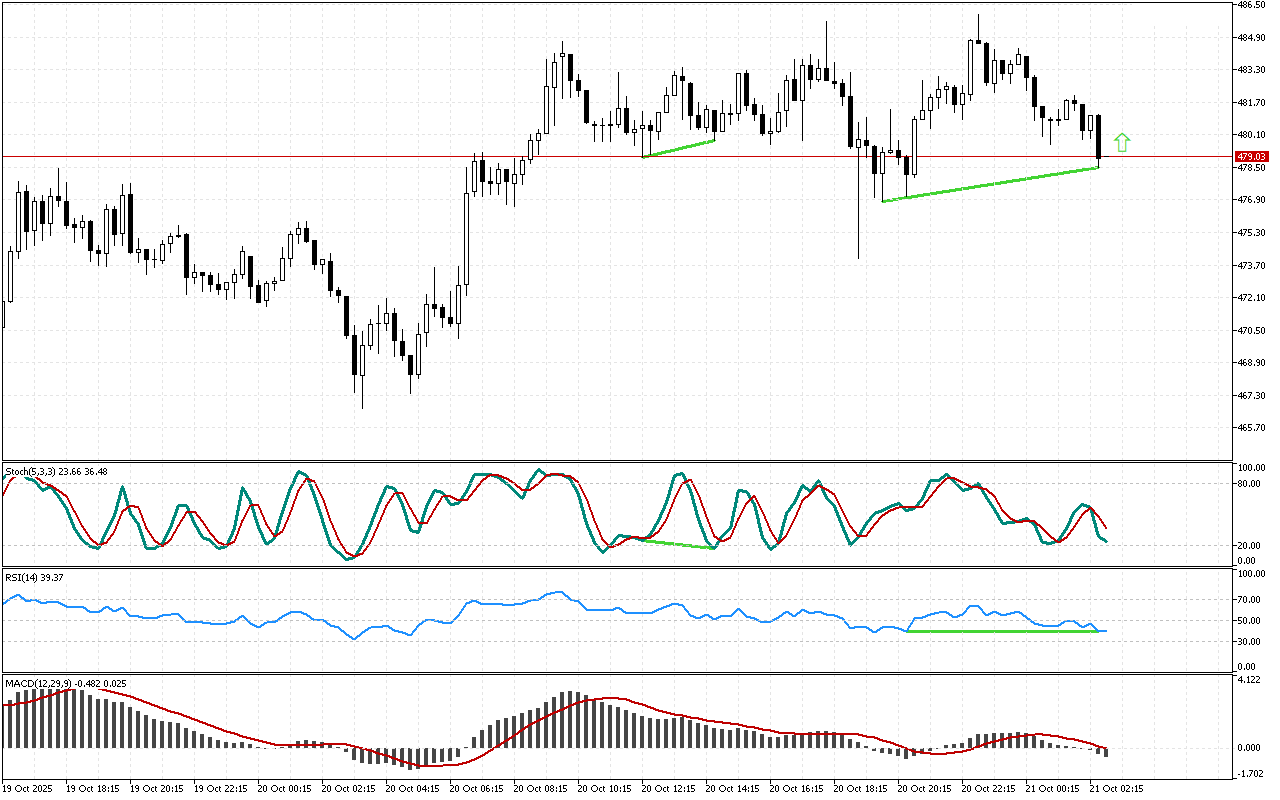Click the 80.00 level in Stochastic scale
The image size is (1280, 800).
pyautogui.click(x=1250, y=484)
